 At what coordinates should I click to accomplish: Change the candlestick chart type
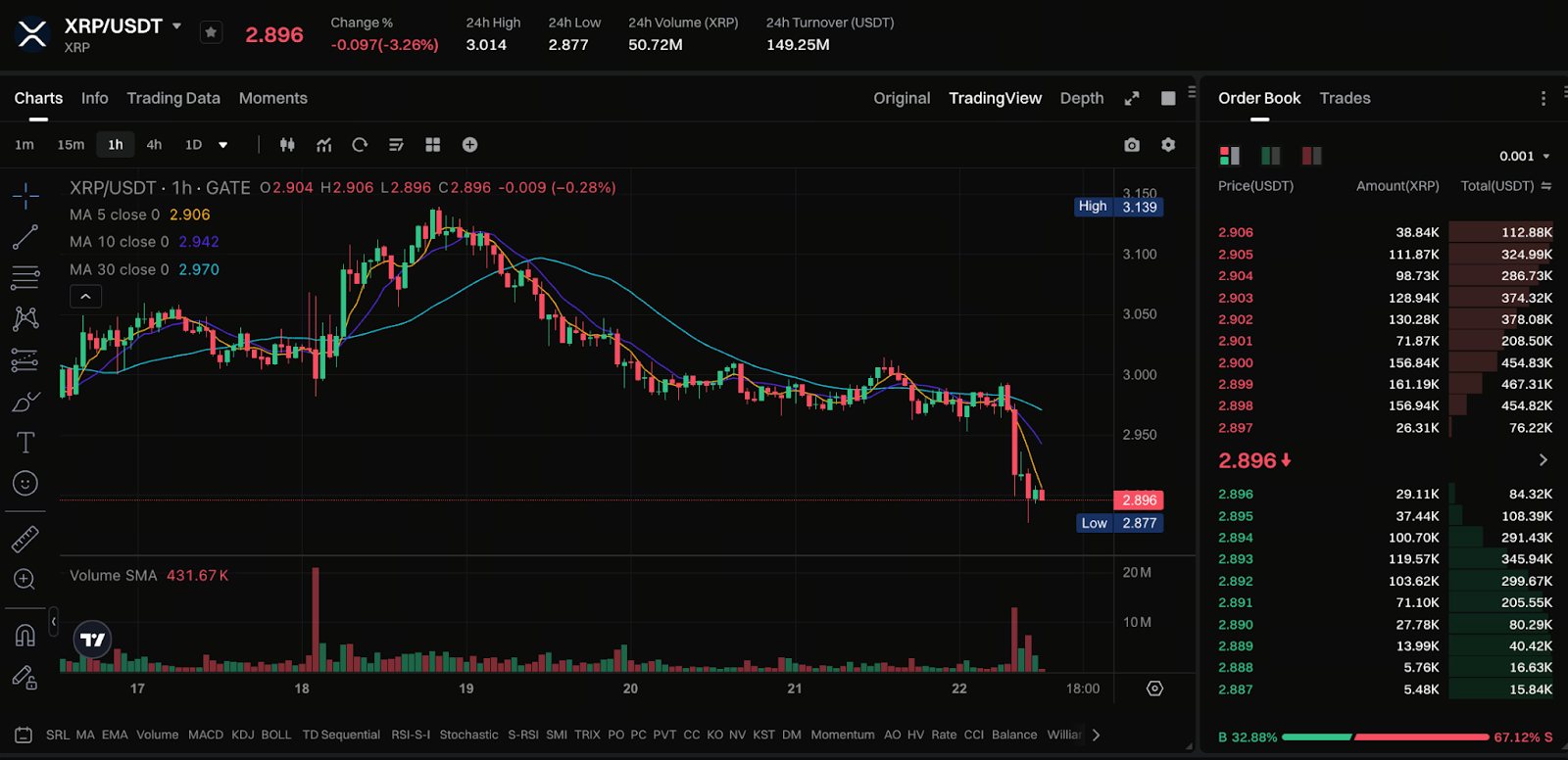(287, 145)
